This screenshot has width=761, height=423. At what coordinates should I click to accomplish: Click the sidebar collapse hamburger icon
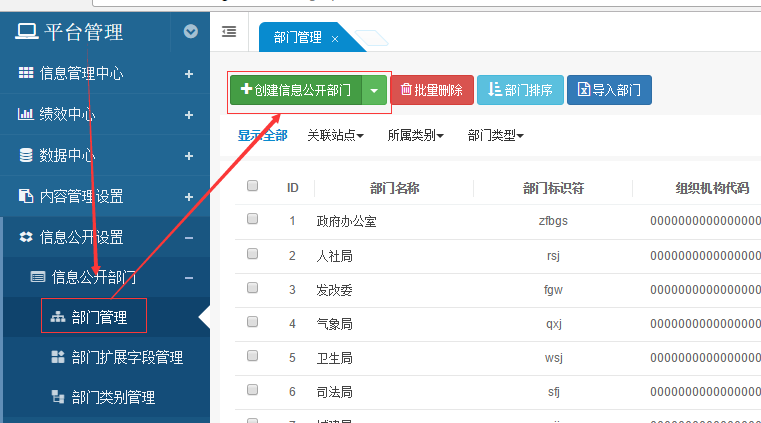[x=229, y=32]
